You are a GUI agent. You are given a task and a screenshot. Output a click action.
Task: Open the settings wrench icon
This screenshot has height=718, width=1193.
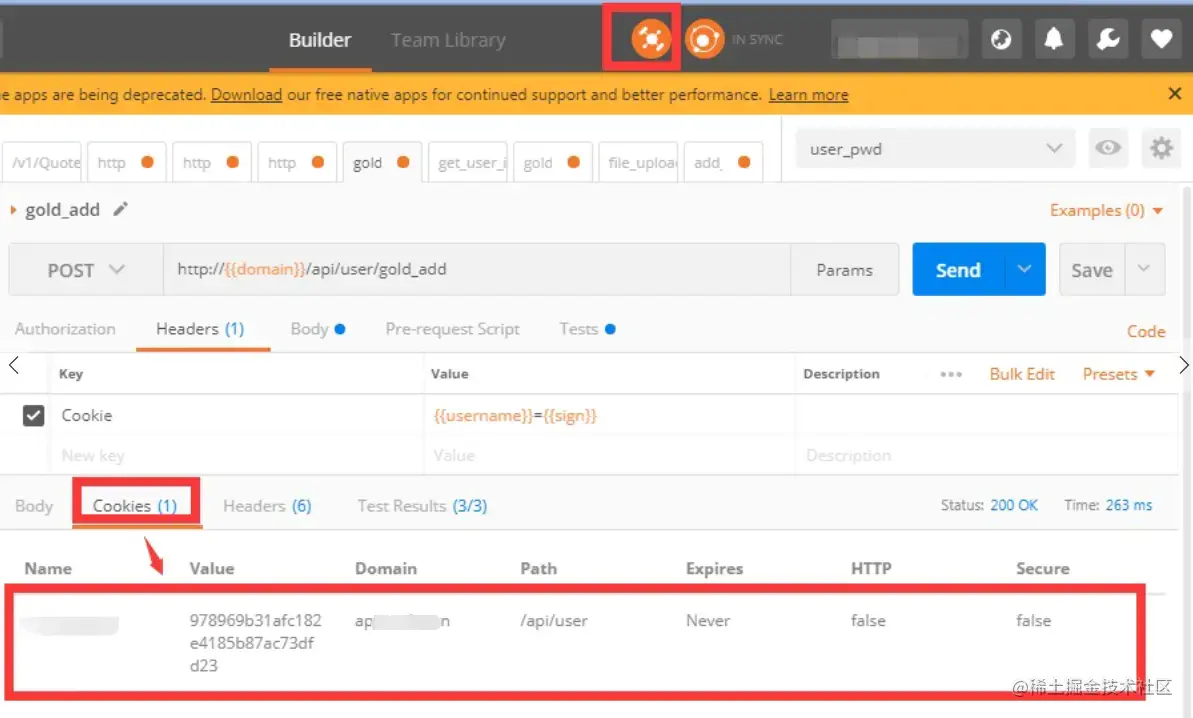coord(1107,39)
